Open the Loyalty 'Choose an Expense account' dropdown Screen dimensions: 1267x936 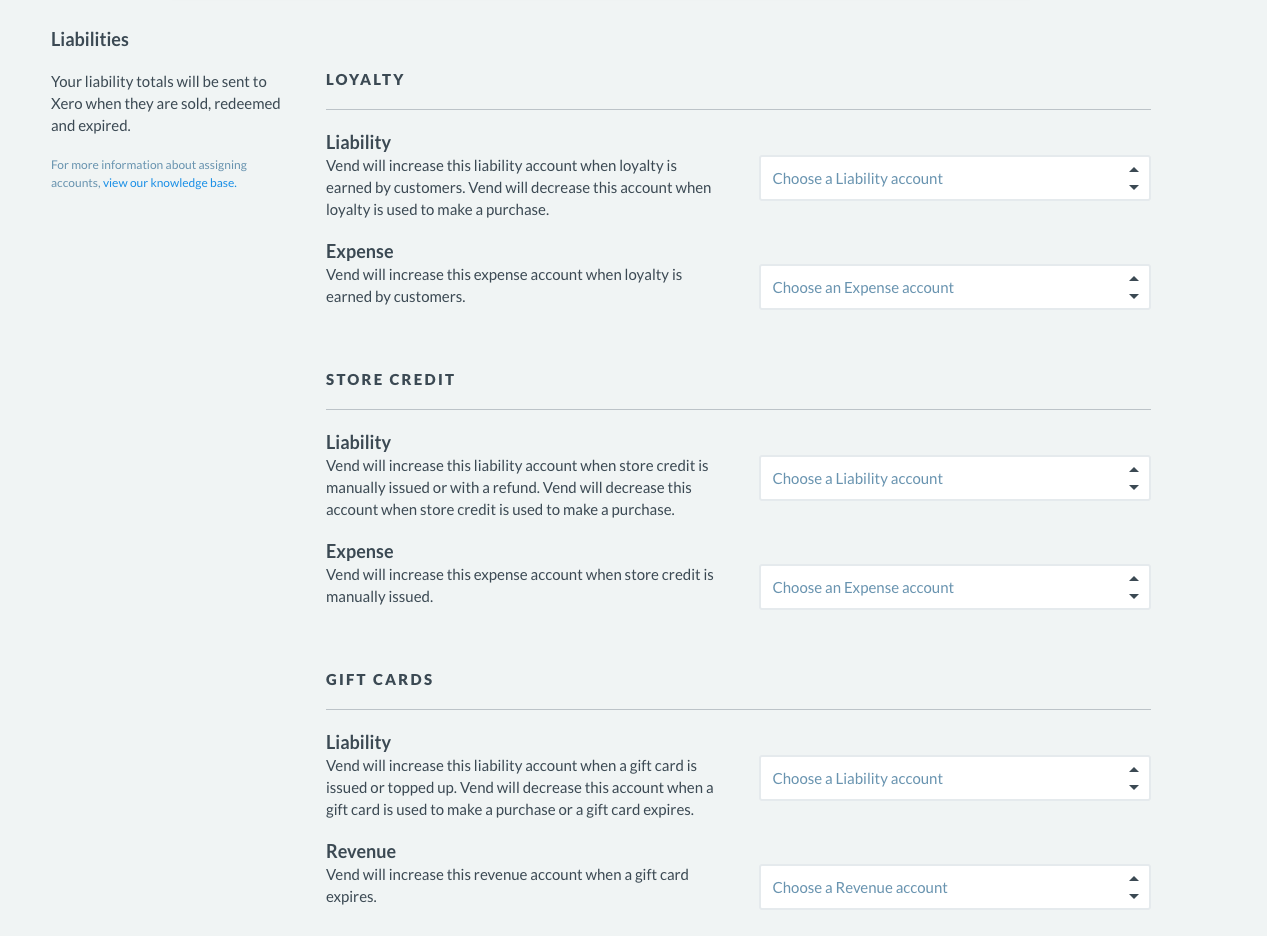tap(954, 287)
